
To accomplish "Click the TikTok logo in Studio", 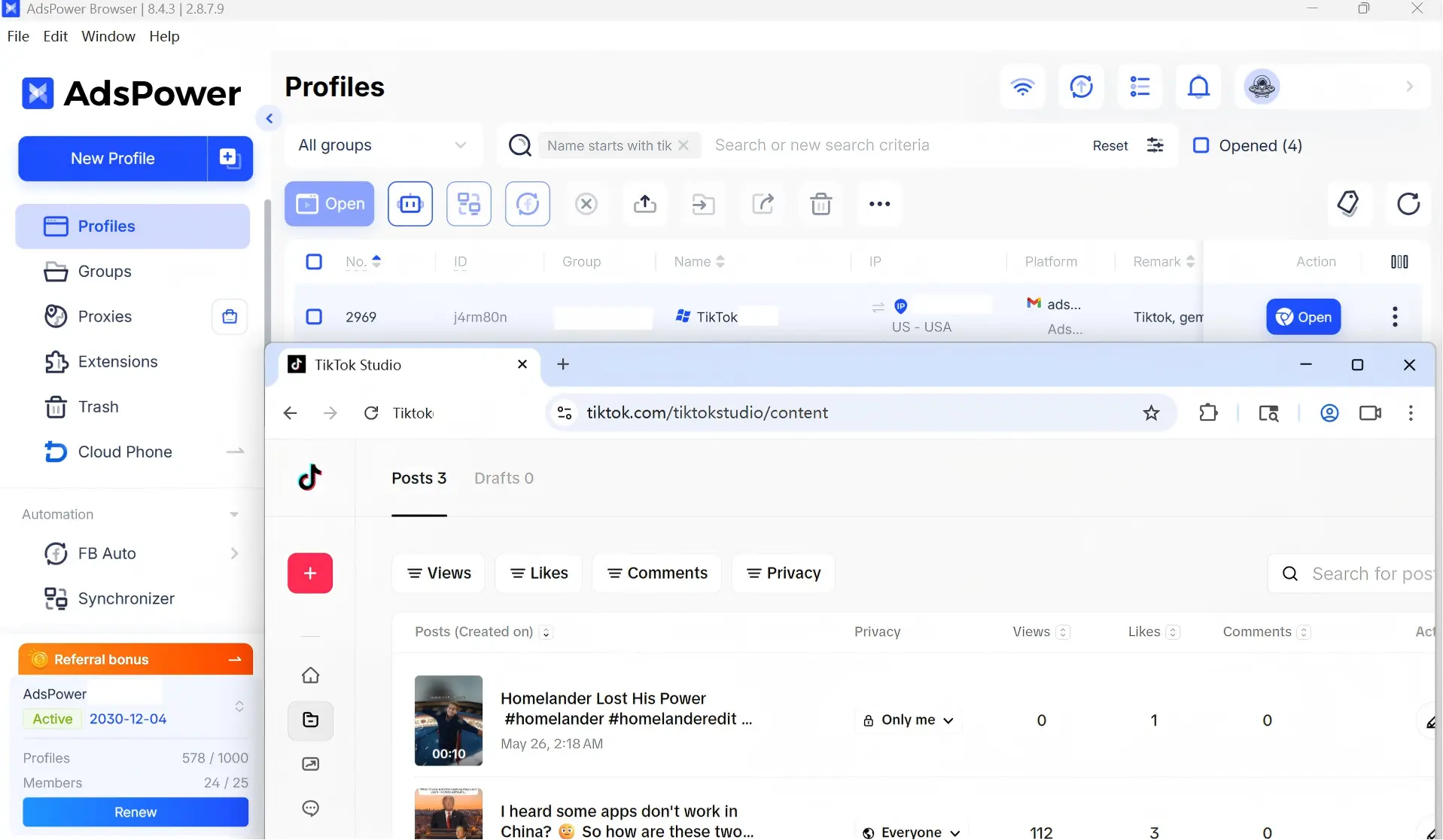I will (x=310, y=477).
